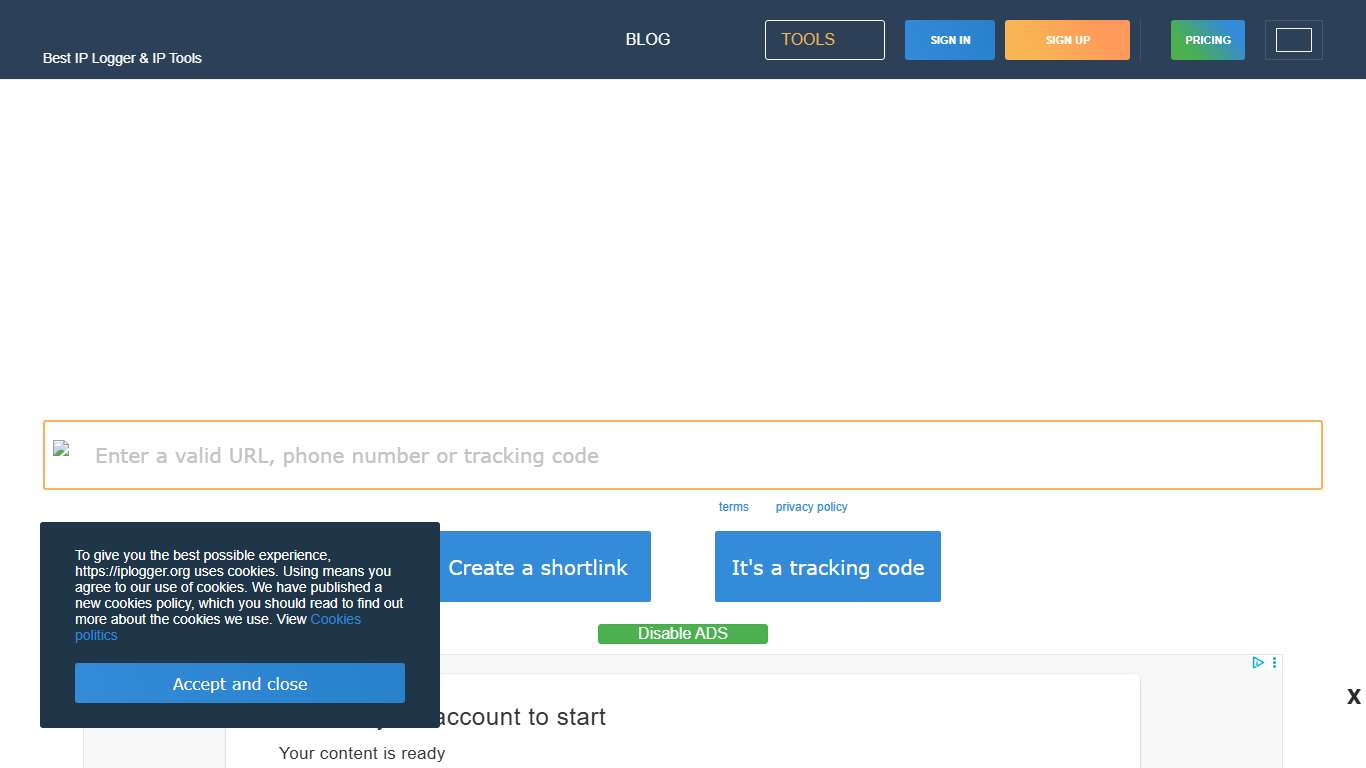
Task: View the privacy policy
Action: coord(811,507)
